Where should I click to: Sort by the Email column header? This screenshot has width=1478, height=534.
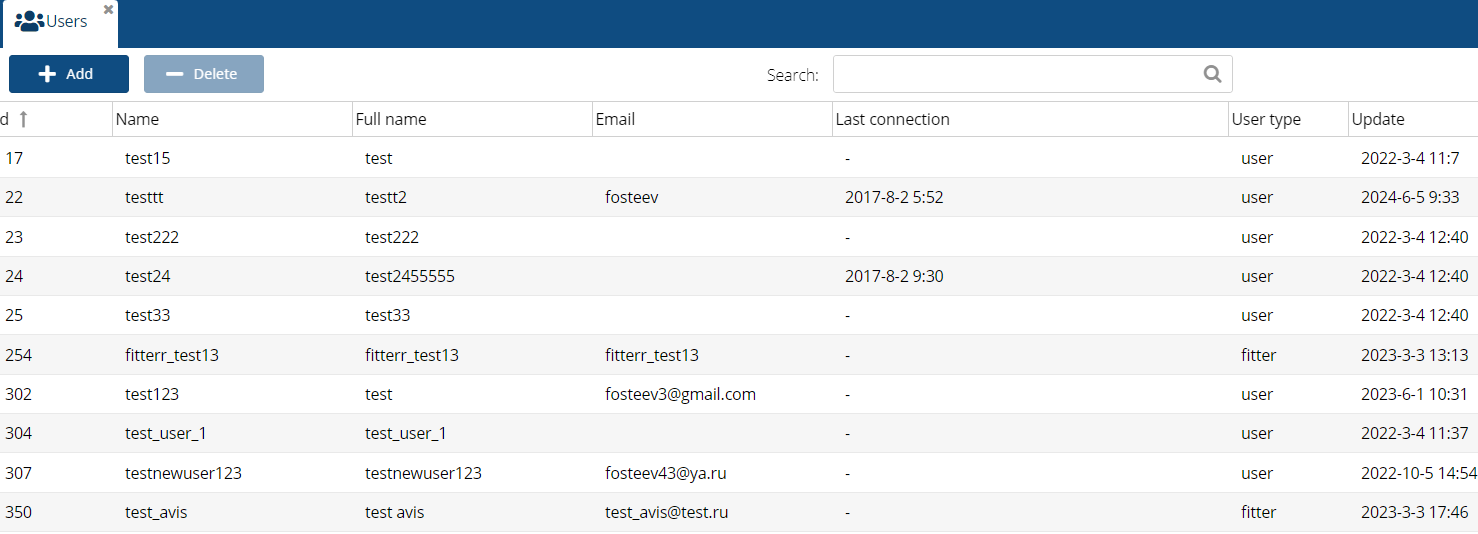615,119
